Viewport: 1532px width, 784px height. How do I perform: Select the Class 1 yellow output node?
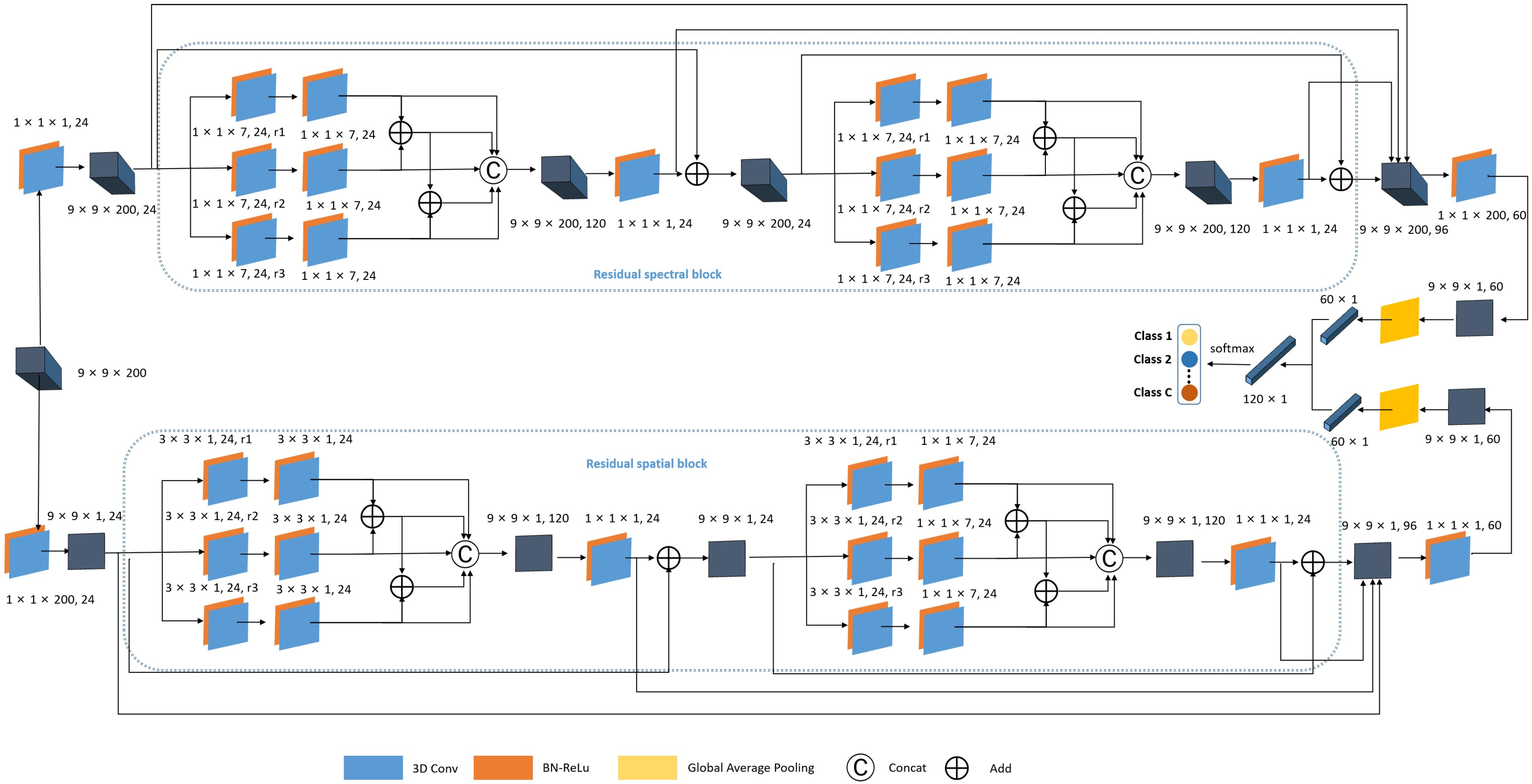pos(1189,337)
